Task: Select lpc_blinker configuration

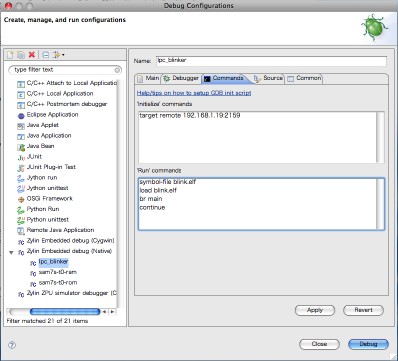Action: 53,262
